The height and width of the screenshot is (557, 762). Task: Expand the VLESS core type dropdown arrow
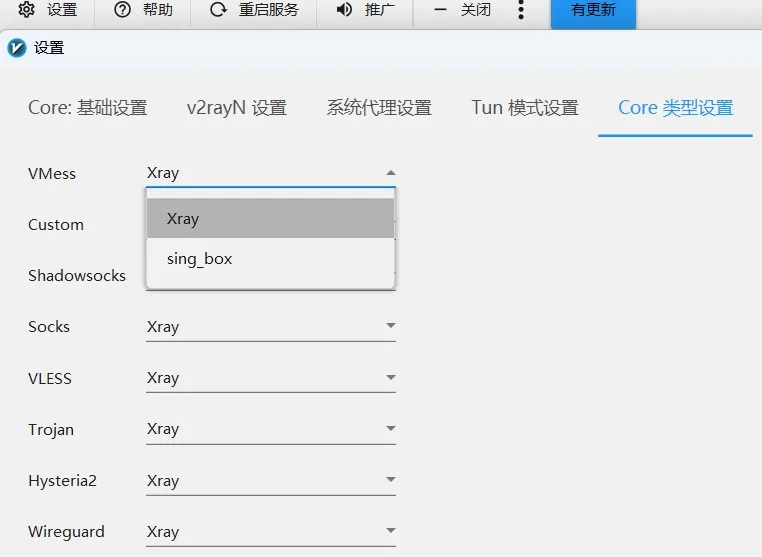pyautogui.click(x=390, y=377)
